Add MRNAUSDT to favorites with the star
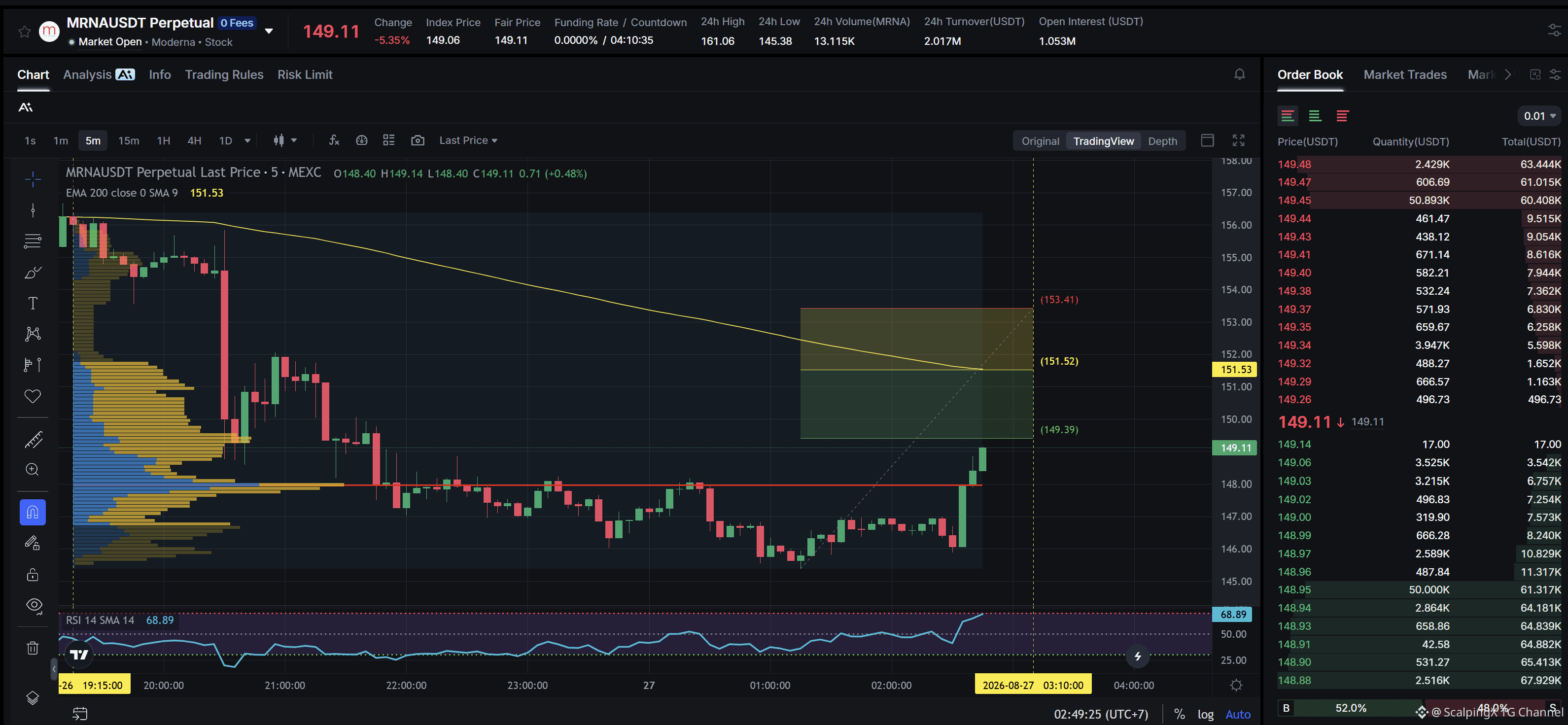This screenshot has width=1568, height=725. click(24, 31)
